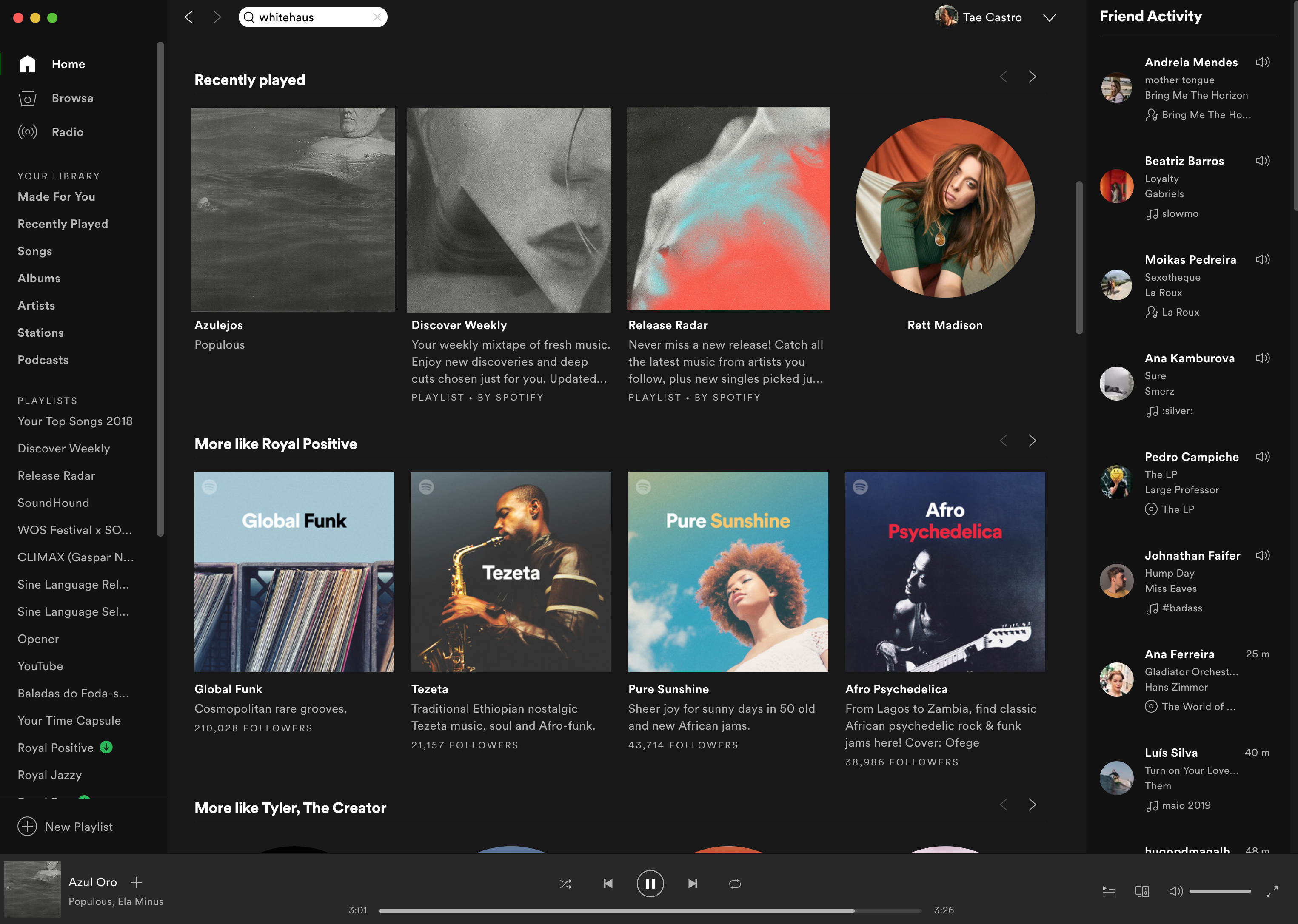Open Pure Sunshine playlist title link

pyautogui.click(x=668, y=690)
